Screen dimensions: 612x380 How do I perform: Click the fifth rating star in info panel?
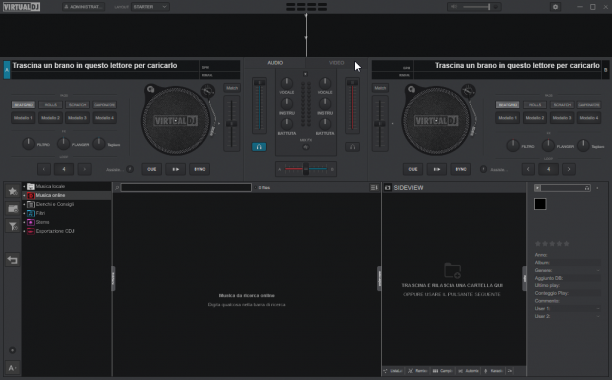click(x=566, y=243)
